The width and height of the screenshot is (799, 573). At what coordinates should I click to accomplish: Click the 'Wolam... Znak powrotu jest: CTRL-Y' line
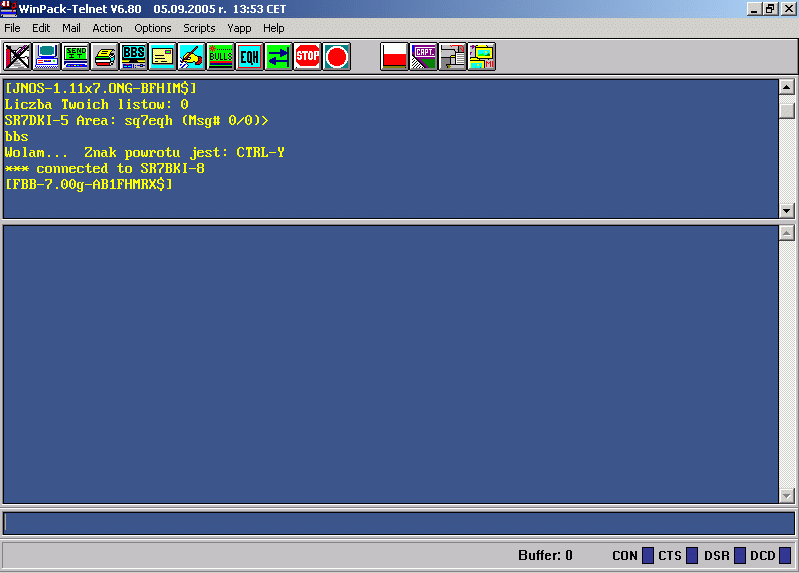144,152
